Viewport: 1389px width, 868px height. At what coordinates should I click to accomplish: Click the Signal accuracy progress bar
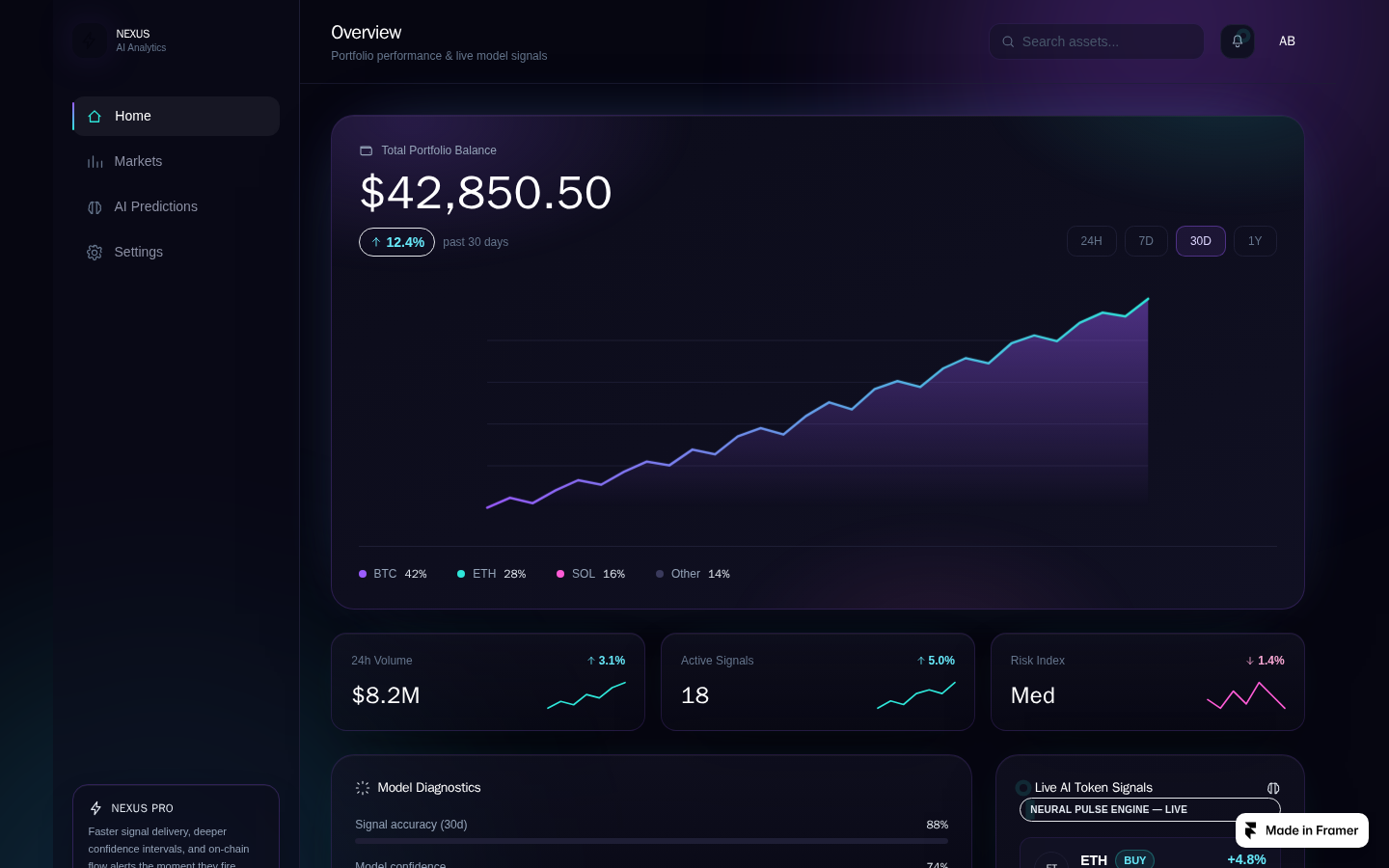(x=651, y=841)
